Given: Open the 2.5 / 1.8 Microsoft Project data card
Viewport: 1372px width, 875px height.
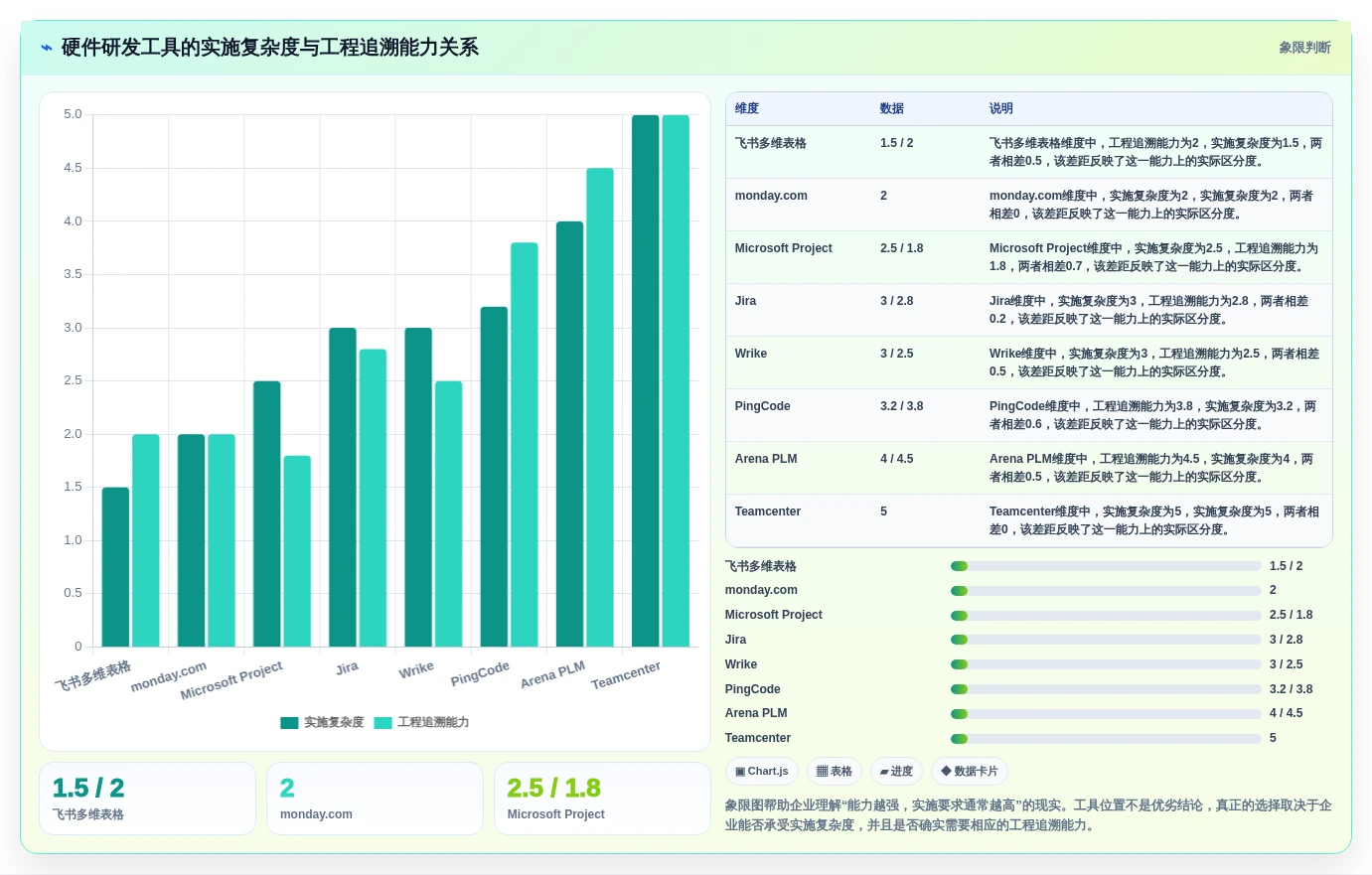Looking at the screenshot, I should click(602, 799).
